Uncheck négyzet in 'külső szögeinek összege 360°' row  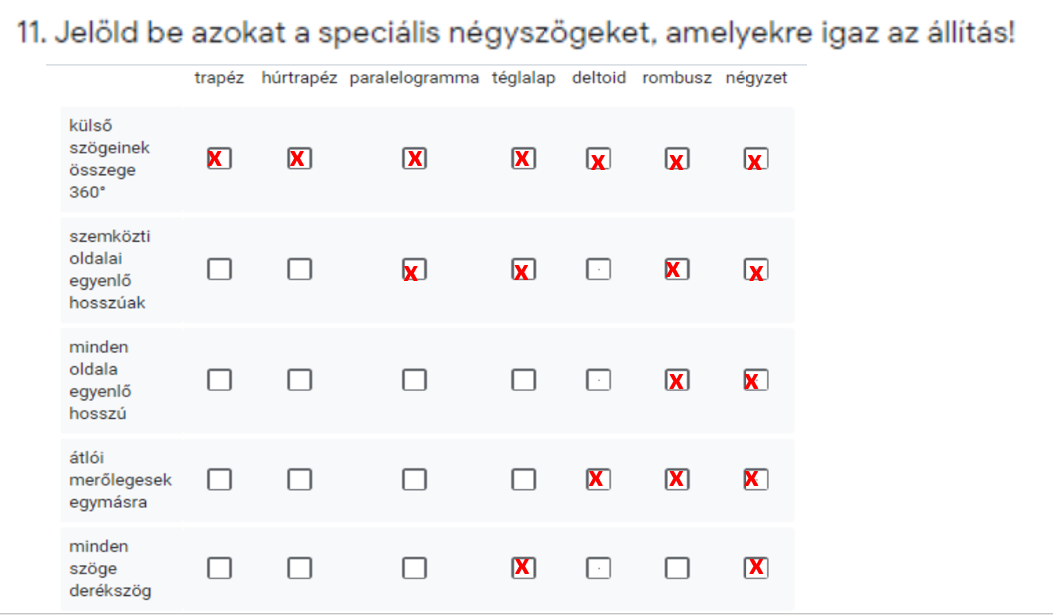coord(756,159)
